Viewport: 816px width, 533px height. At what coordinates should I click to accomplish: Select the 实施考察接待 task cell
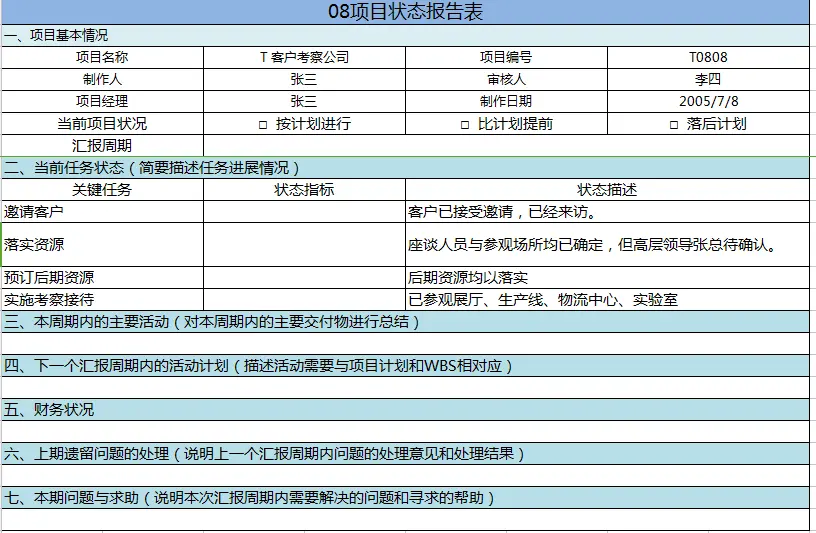102,300
